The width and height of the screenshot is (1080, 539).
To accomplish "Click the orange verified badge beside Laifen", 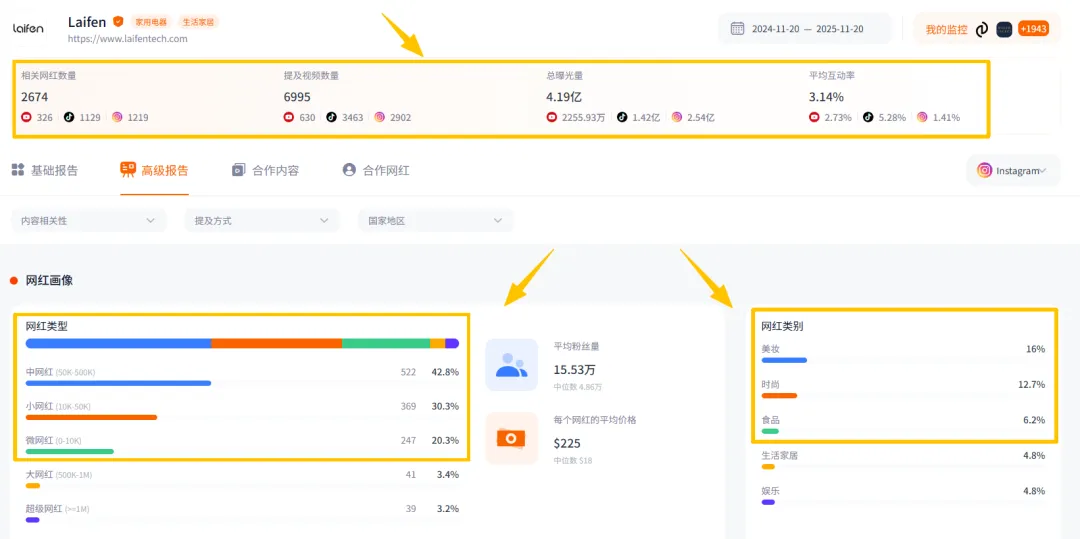I will (118, 21).
